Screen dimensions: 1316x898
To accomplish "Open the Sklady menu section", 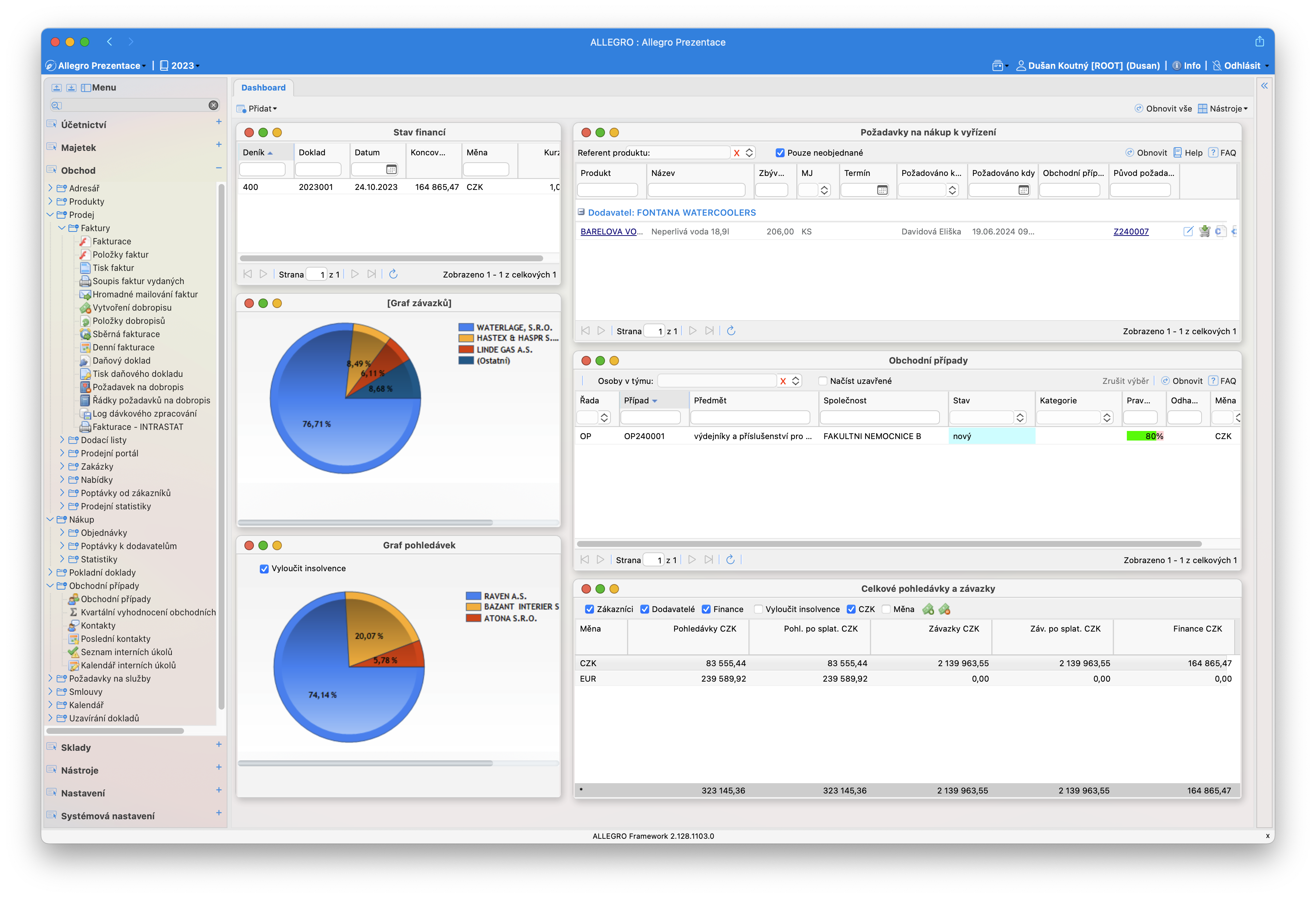I will tap(76, 747).
